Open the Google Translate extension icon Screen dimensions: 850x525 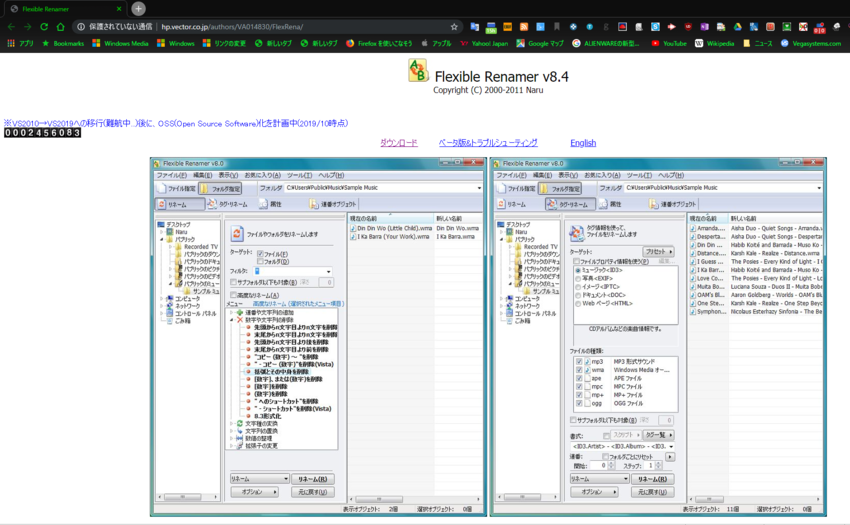[x=475, y=27]
